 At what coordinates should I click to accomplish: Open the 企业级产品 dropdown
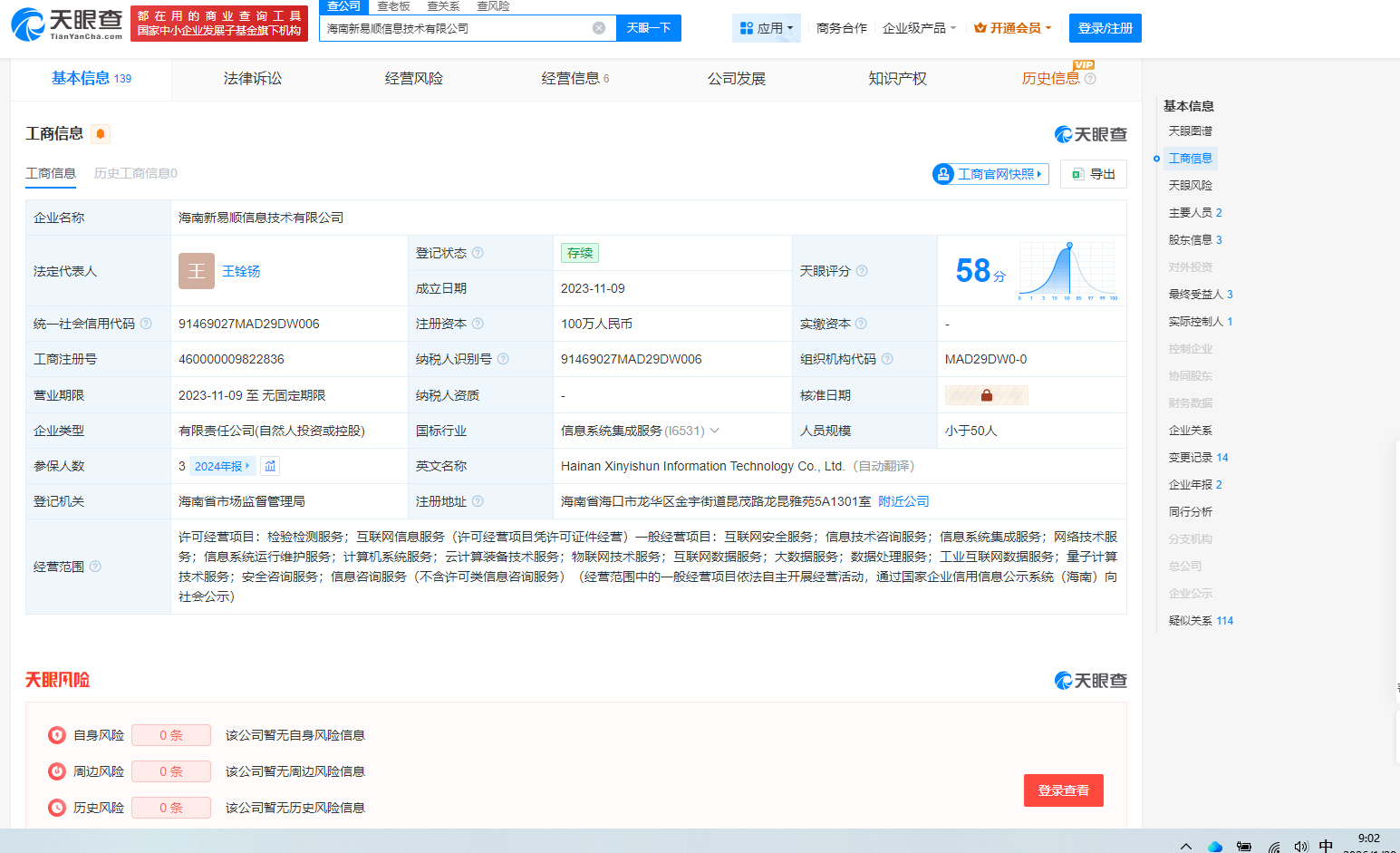coord(919,28)
